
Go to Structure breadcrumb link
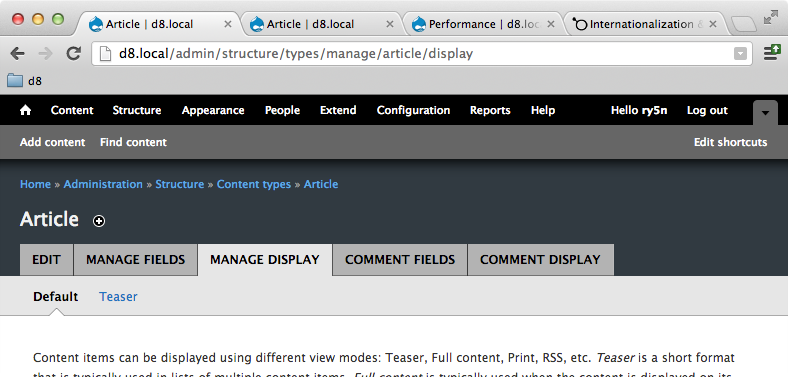[179, 184]
